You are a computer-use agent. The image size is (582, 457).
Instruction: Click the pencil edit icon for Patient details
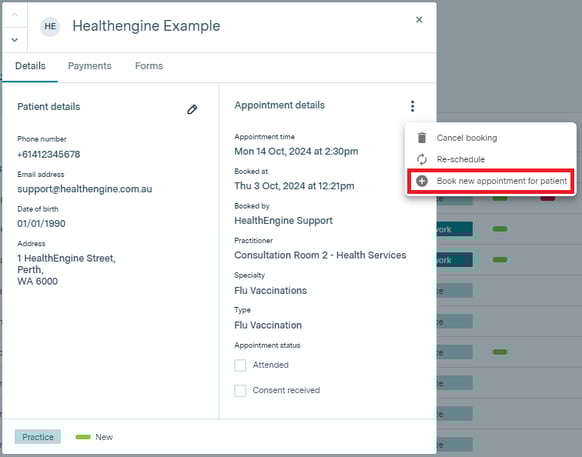point(192,110)
